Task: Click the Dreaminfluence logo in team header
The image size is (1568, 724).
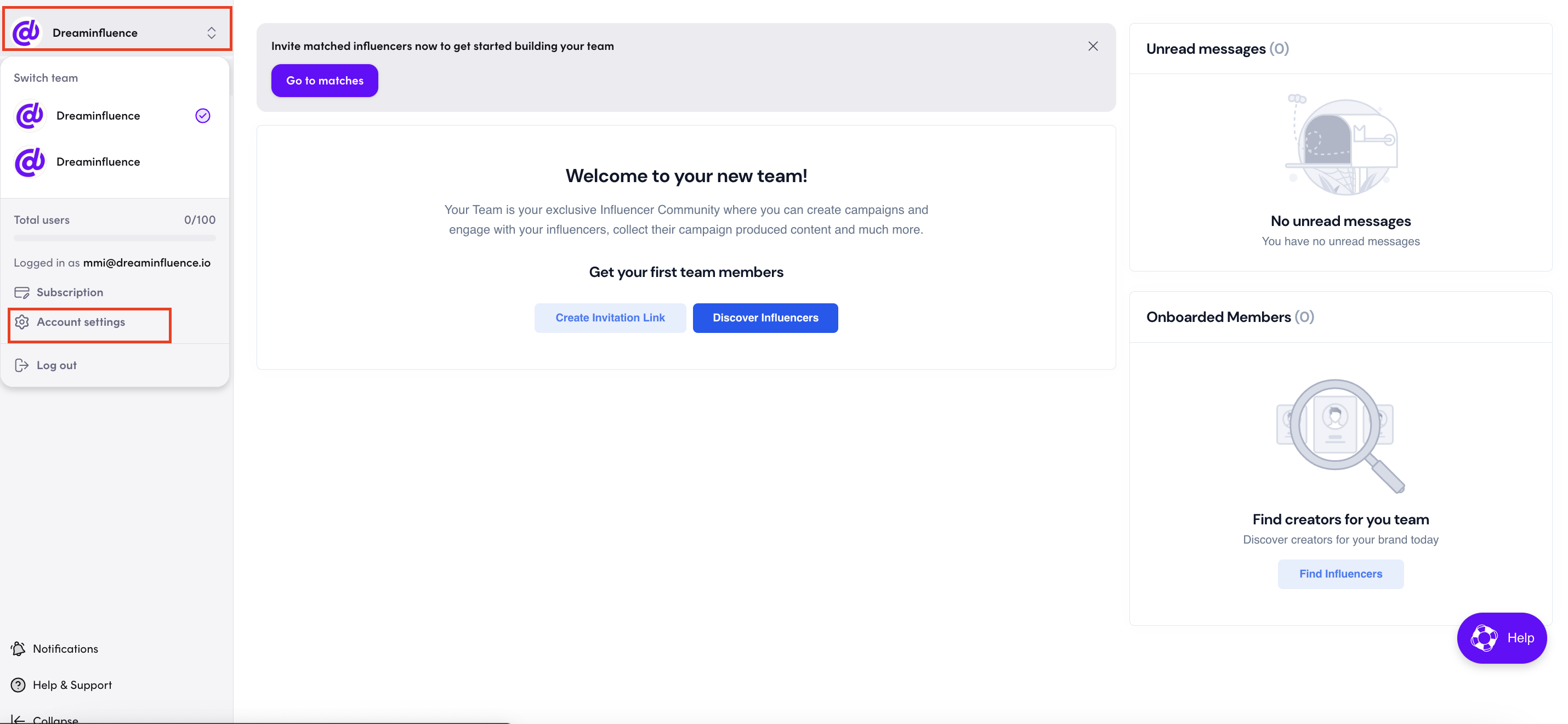Action: pyautogui.click(x=26, y=32)
